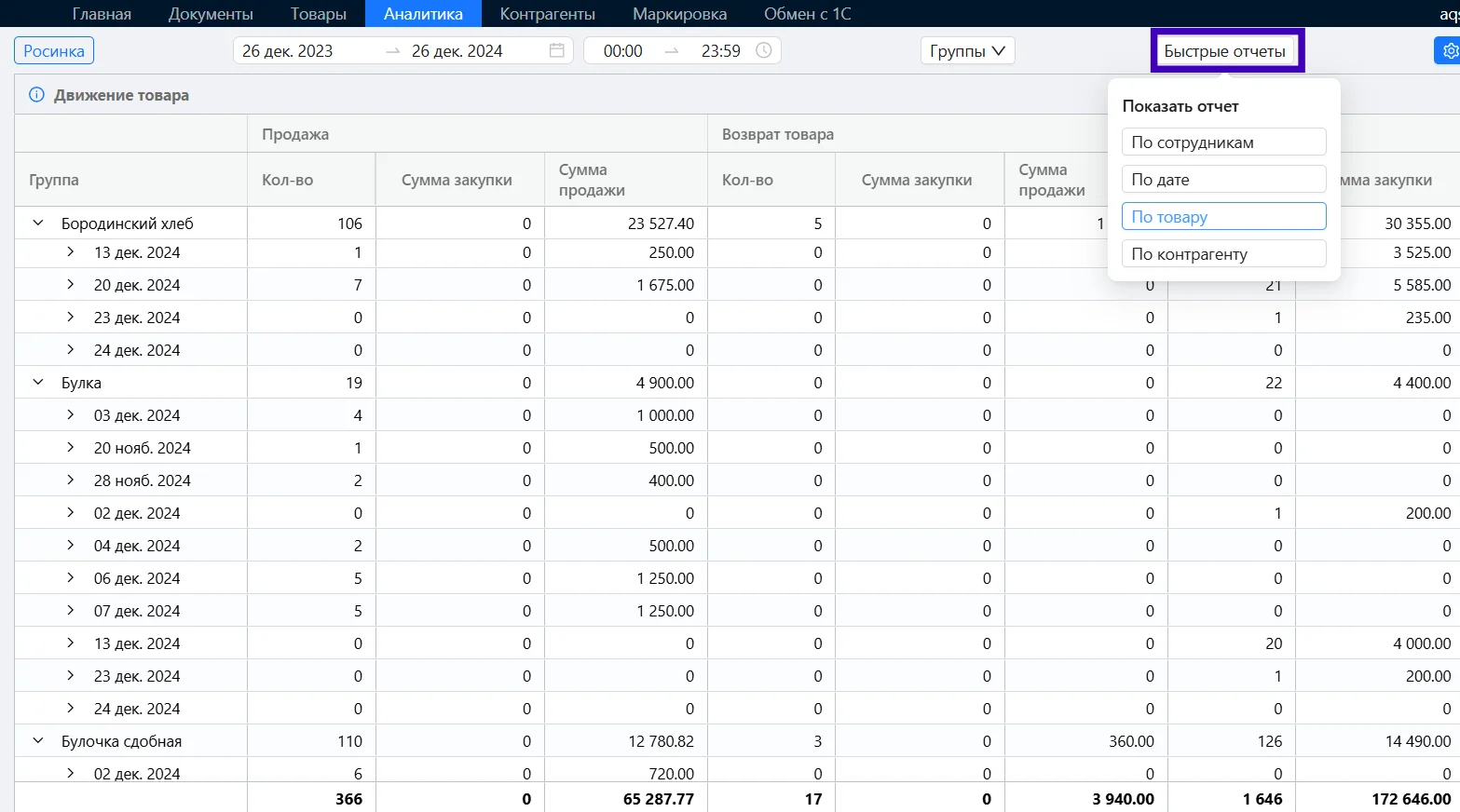This screenshot has height=812, width=1460.
Task: Show report По контрагенту
Action: point(1223,253)
